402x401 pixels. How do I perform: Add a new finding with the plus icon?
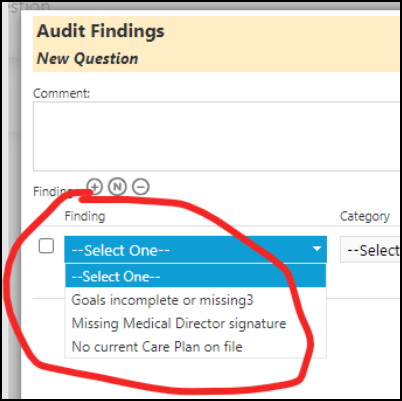pyautogui.click(x=95, y=187)
